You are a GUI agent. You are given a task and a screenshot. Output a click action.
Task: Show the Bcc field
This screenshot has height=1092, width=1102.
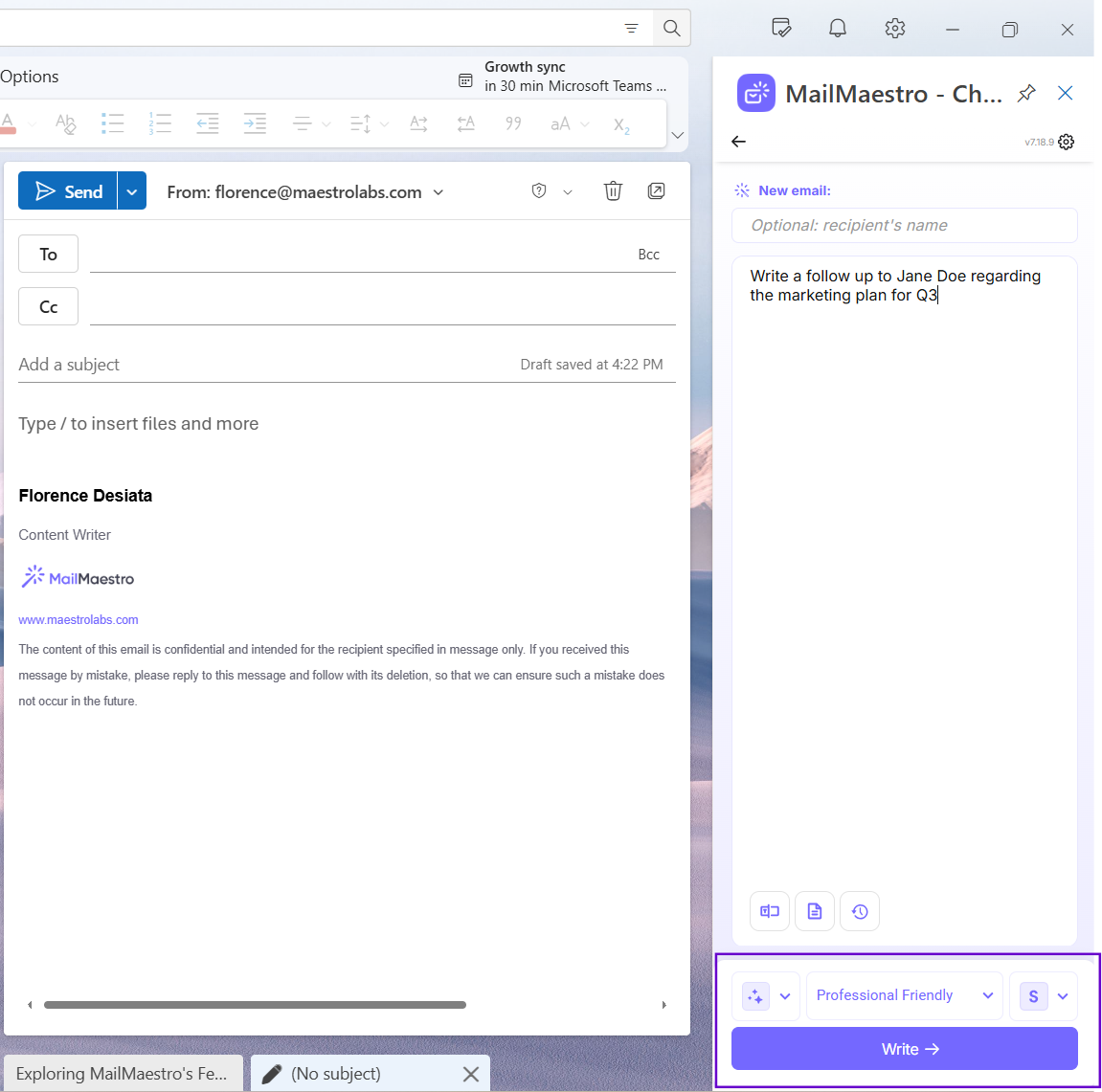(x=649, y=255)
